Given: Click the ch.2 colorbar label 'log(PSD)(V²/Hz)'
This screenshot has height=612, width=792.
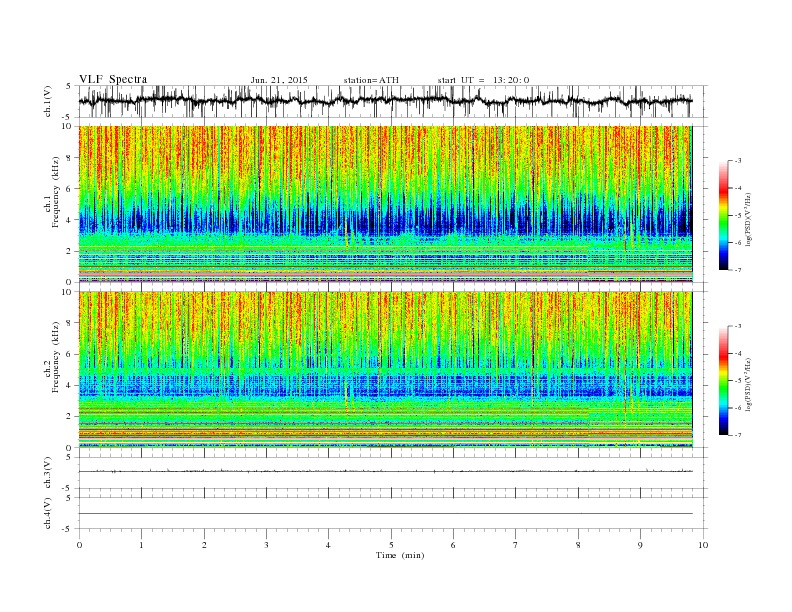Looking at the screenshot, I should click(x=749, y=384).
